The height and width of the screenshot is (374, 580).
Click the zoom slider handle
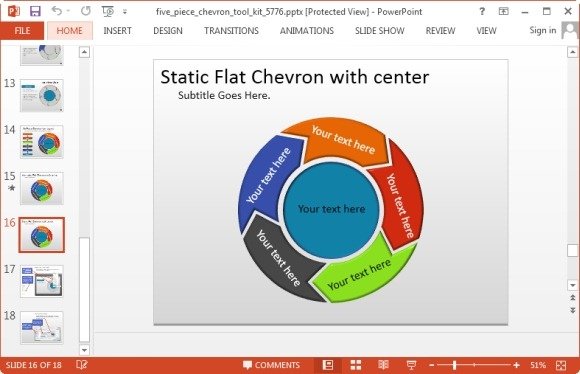coord(454,365)
